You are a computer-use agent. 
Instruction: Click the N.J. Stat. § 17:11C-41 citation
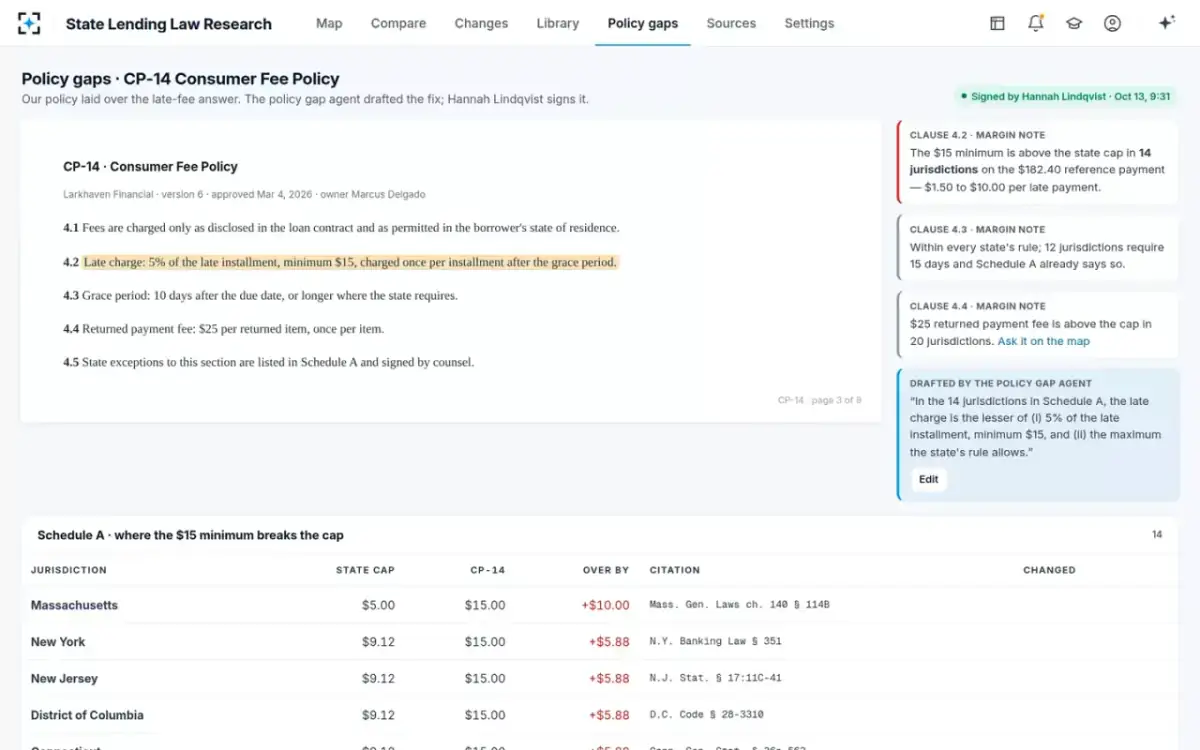(x=715, y=678)
